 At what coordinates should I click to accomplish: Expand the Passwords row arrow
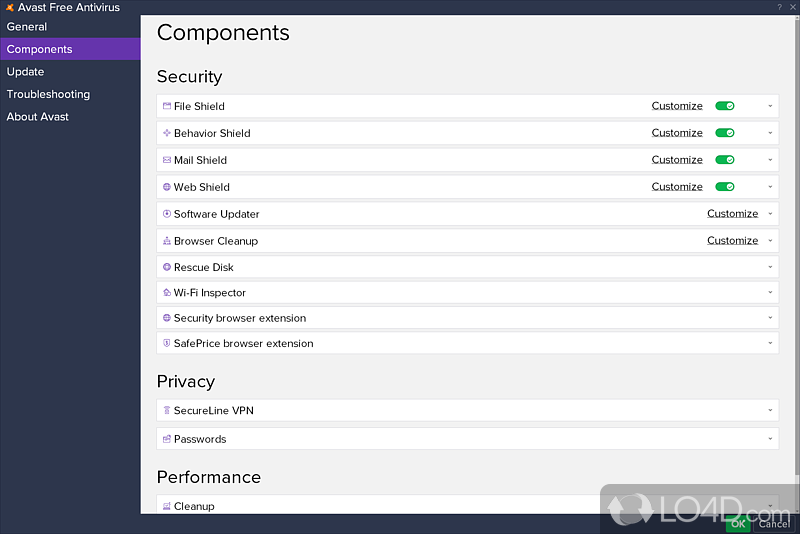770,440
